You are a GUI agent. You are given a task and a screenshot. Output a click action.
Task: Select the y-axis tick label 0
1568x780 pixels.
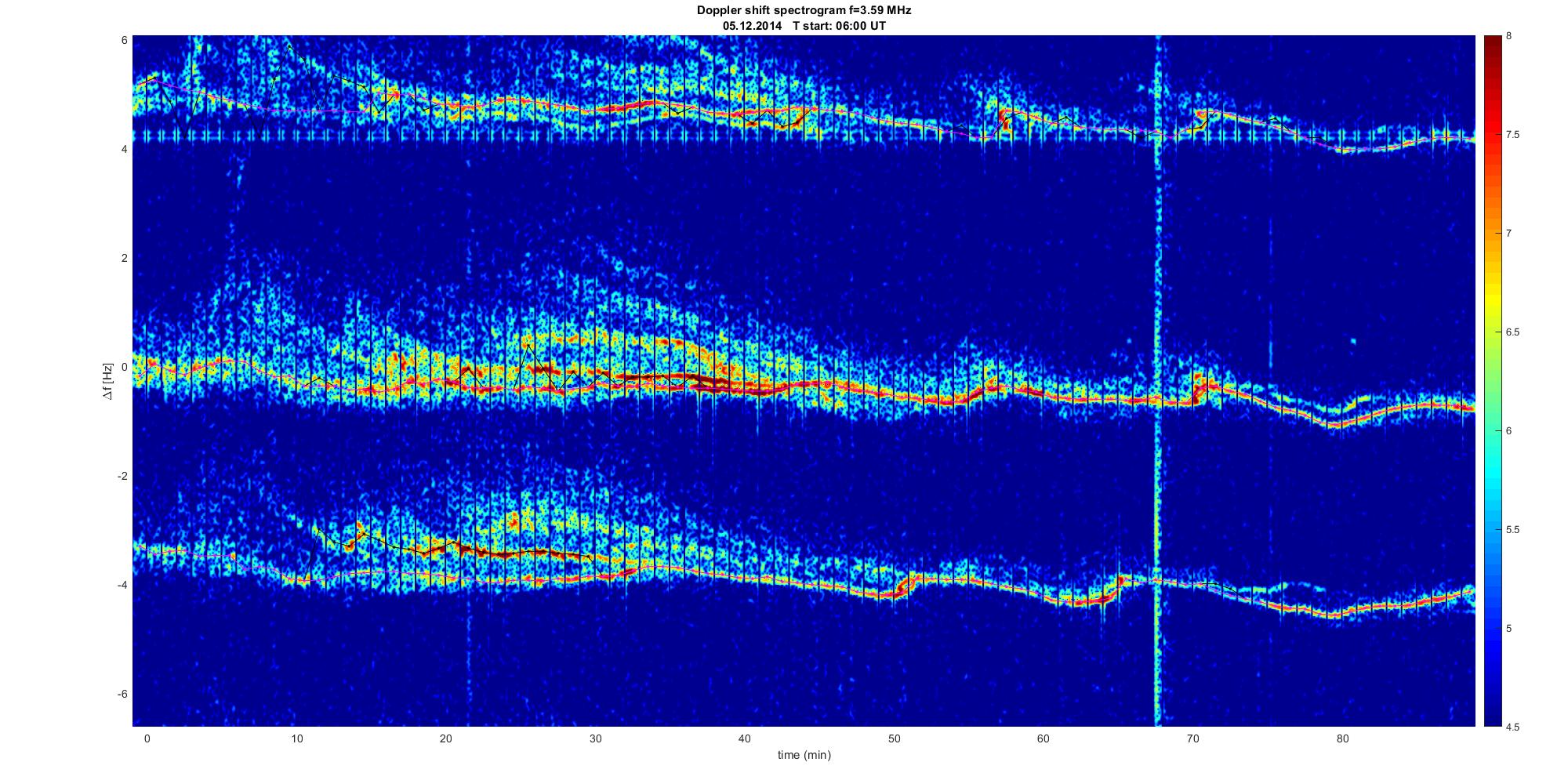[124, 367]
